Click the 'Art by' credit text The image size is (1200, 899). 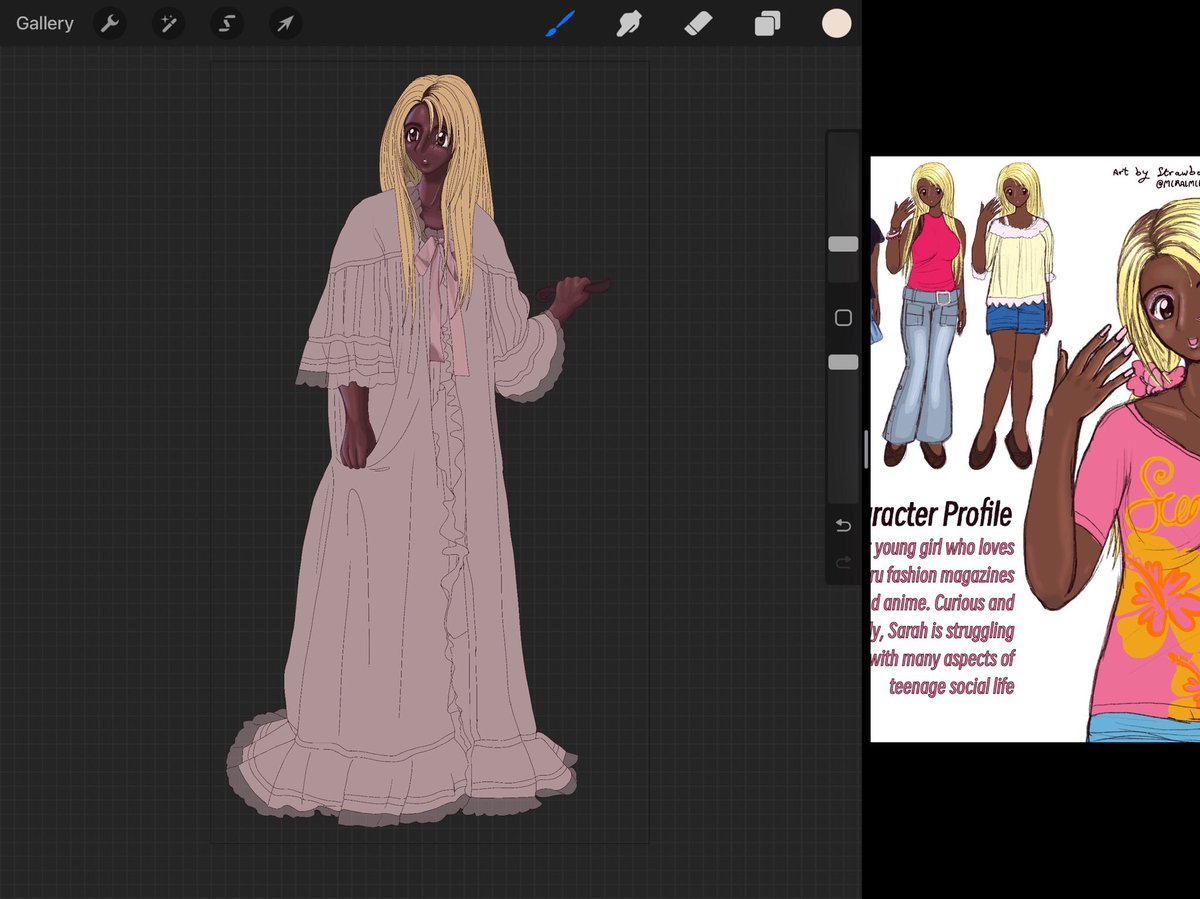tap(1131, 172)
